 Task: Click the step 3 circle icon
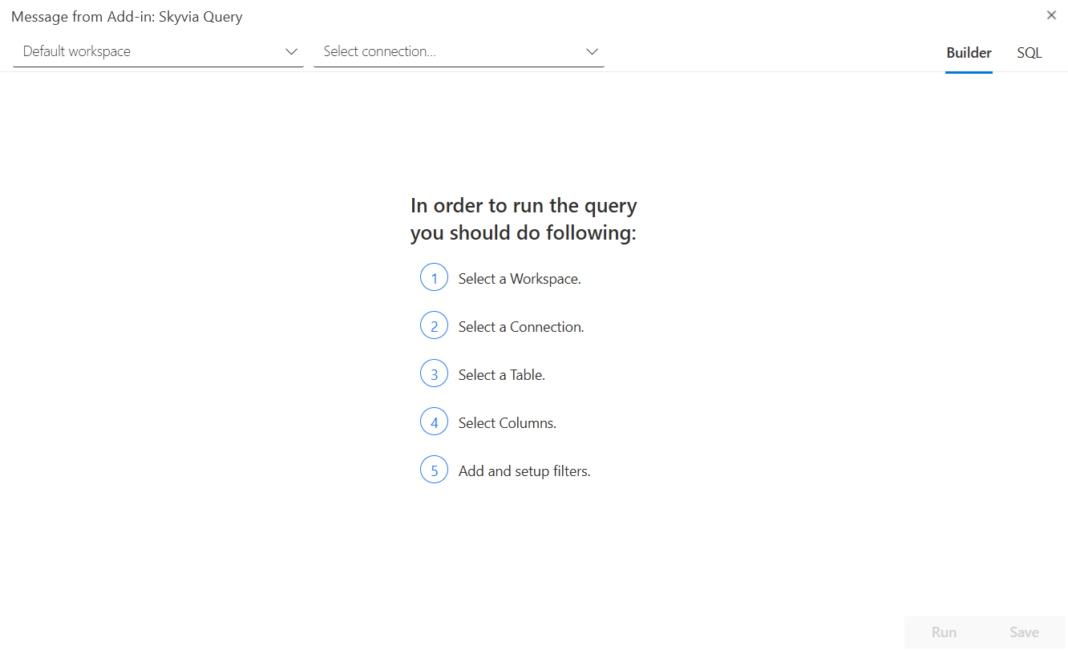(434, 374)
